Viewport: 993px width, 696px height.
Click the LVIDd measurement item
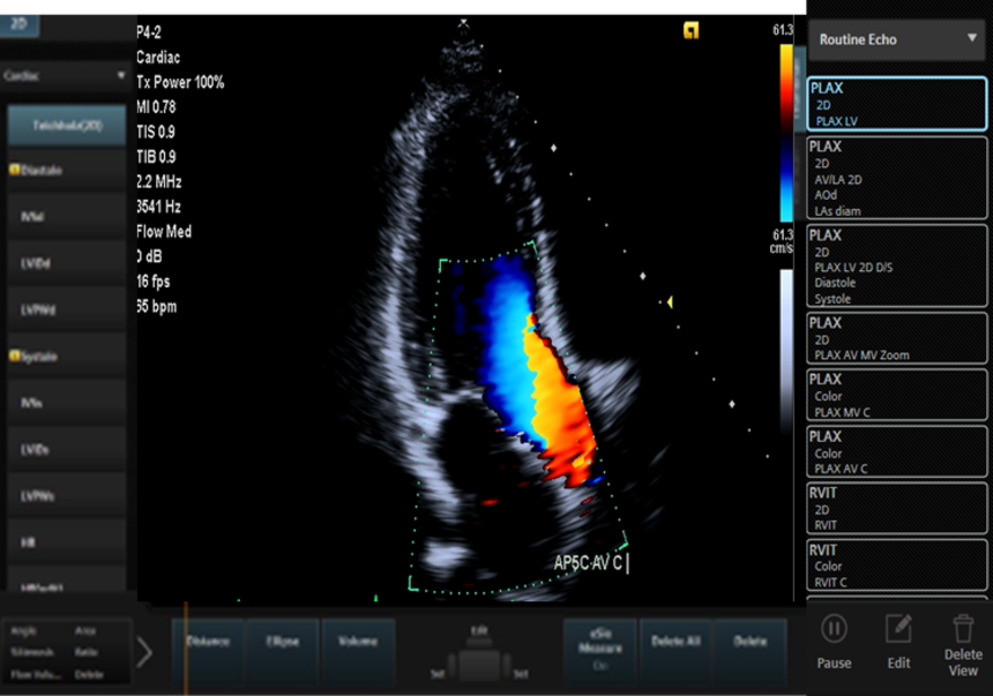(x=66, y=263)
